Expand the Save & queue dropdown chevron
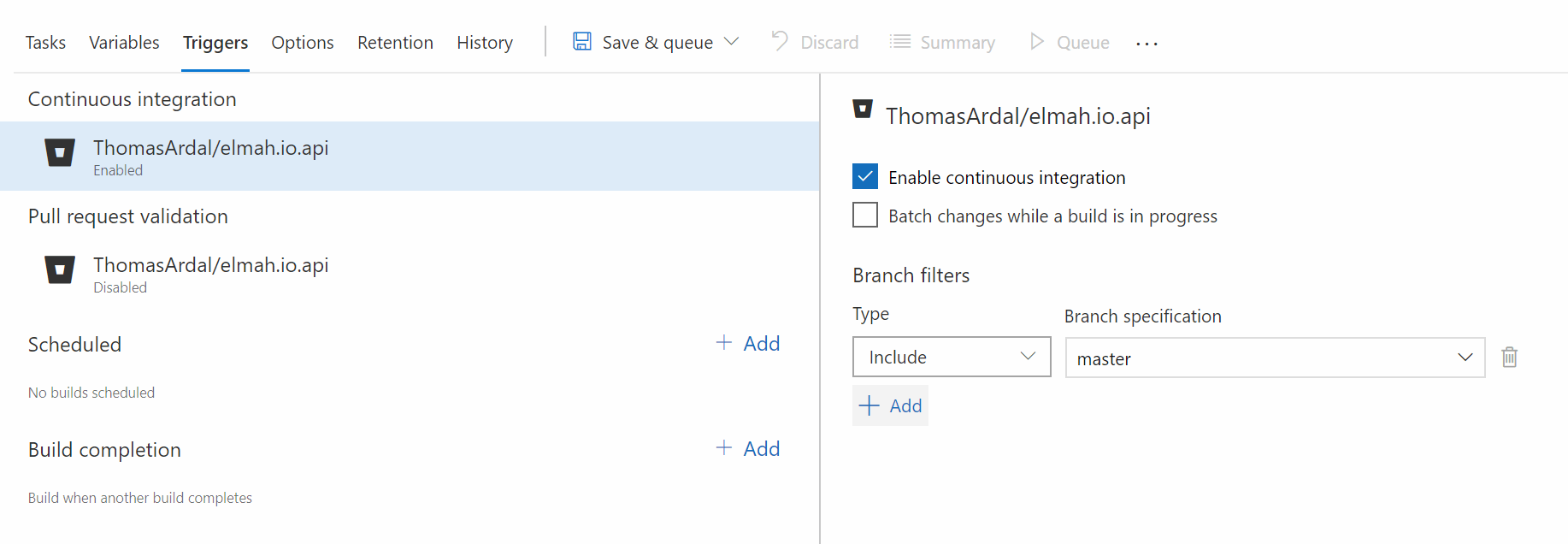The image size is (1568, 544). 733,41
